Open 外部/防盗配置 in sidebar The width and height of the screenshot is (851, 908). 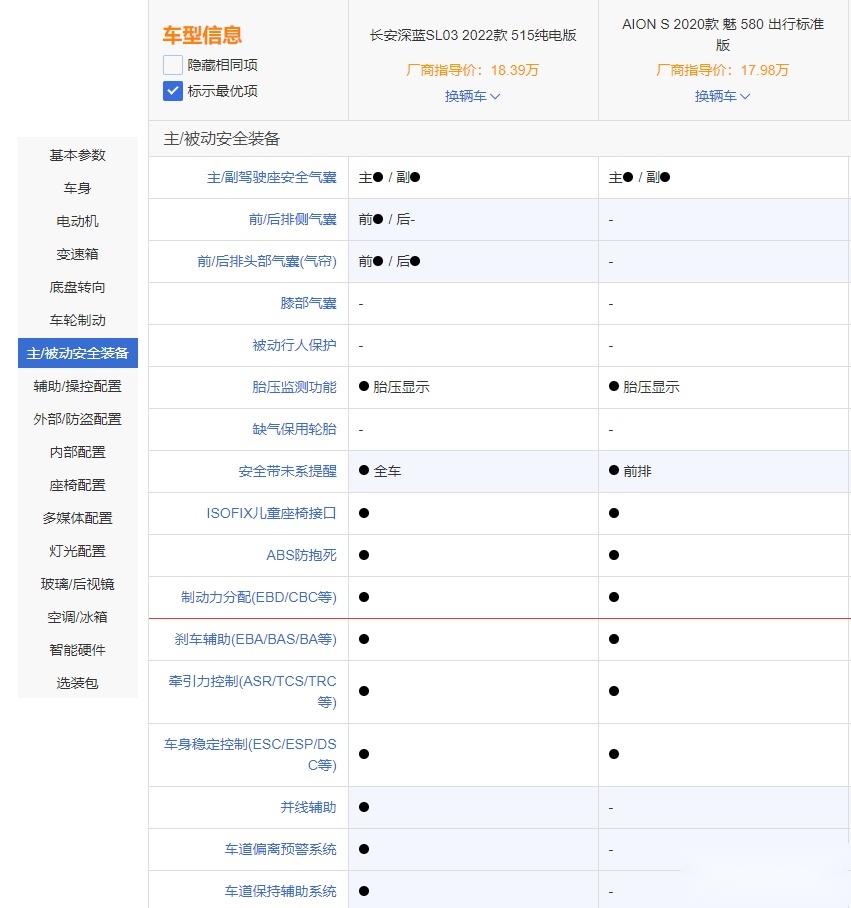pos(78,419)
